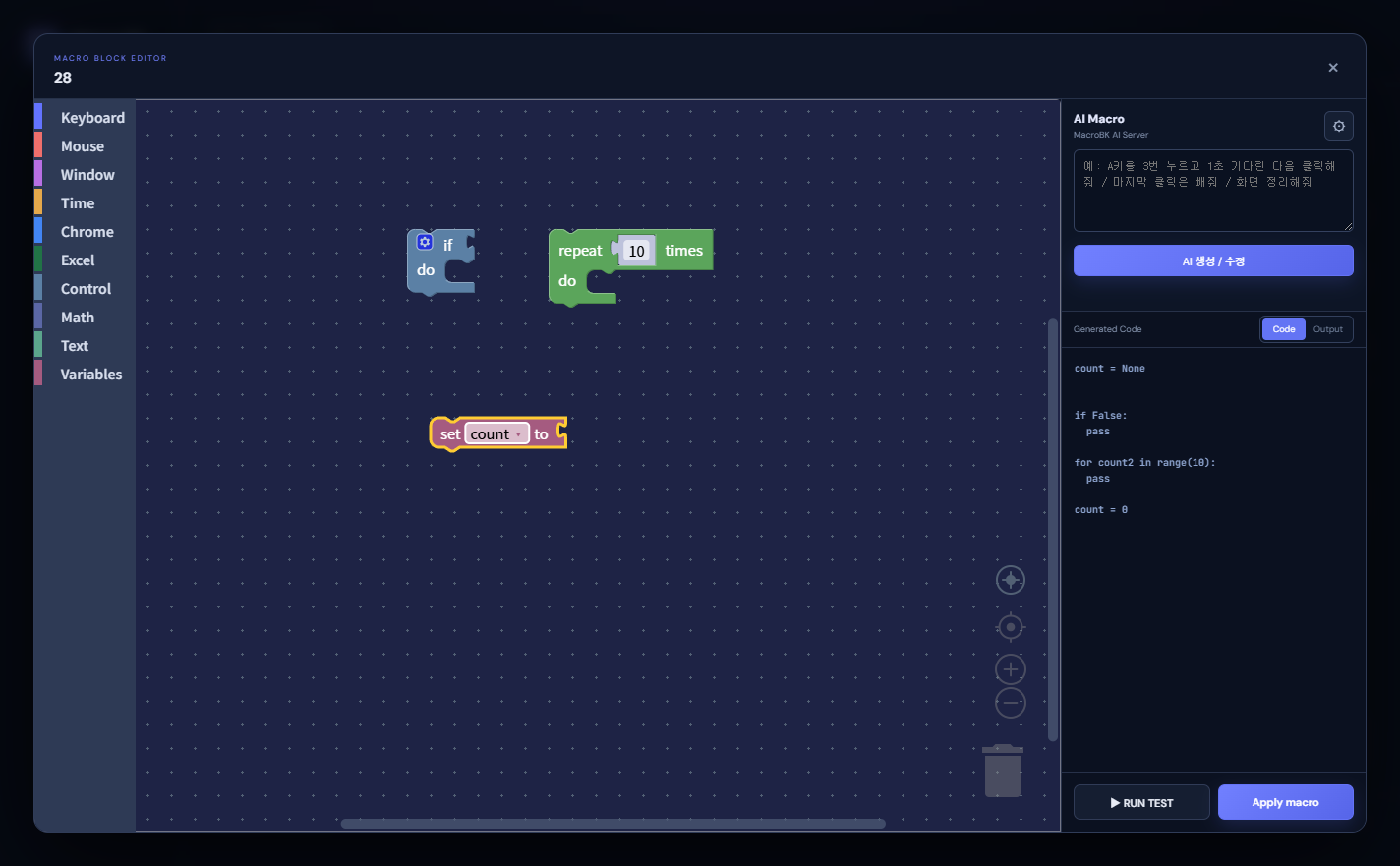1400x866 pixels.
Task: Center the workspace with the top crosshair icon
Action: [1010, 580]
